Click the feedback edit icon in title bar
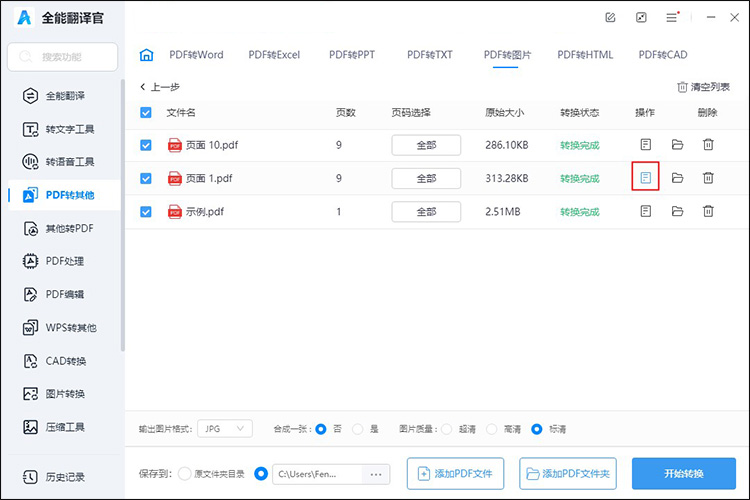This screenshot has width=750, height=500. pos(610,18)
